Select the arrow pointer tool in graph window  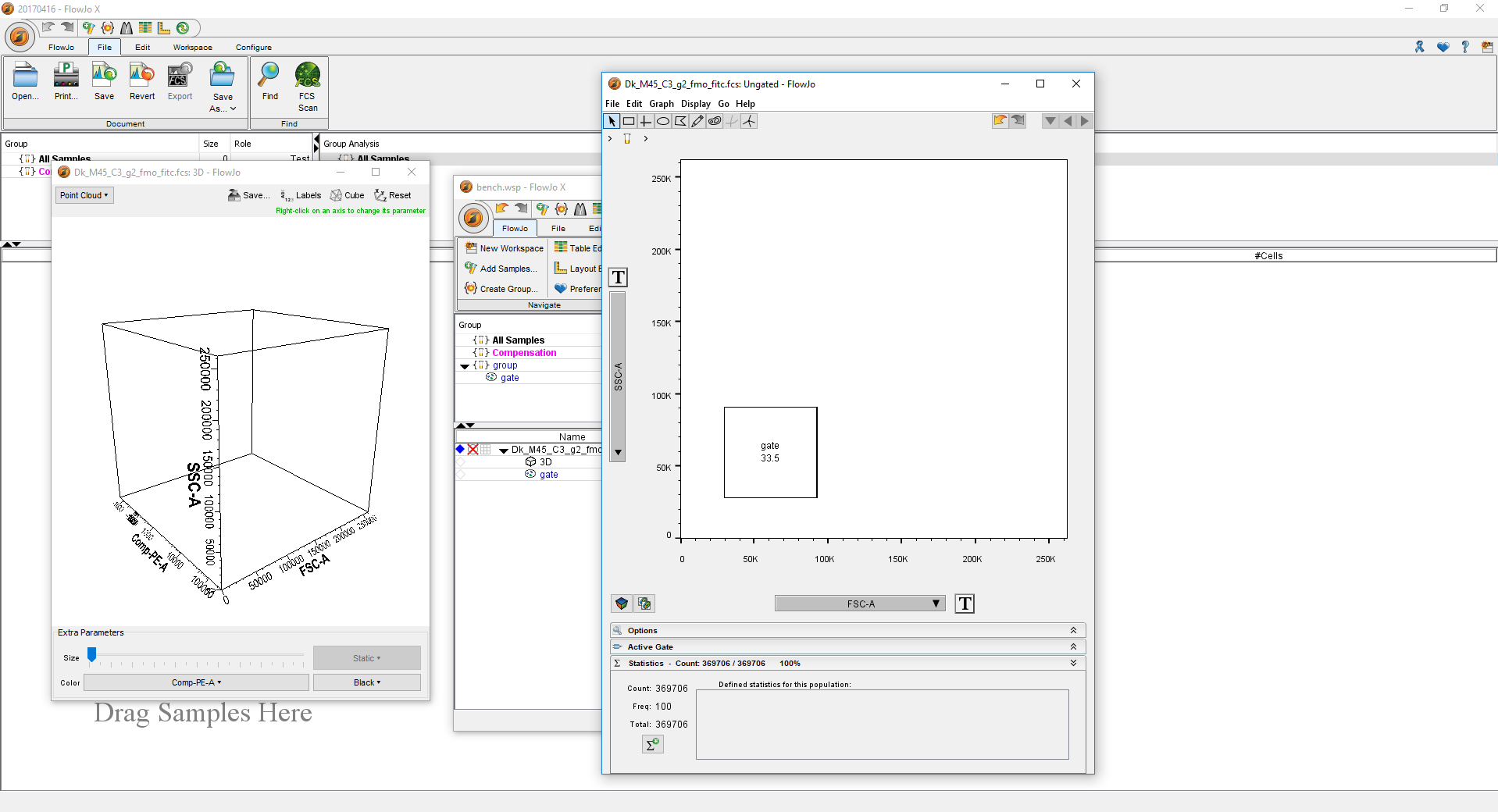(612, 121)
